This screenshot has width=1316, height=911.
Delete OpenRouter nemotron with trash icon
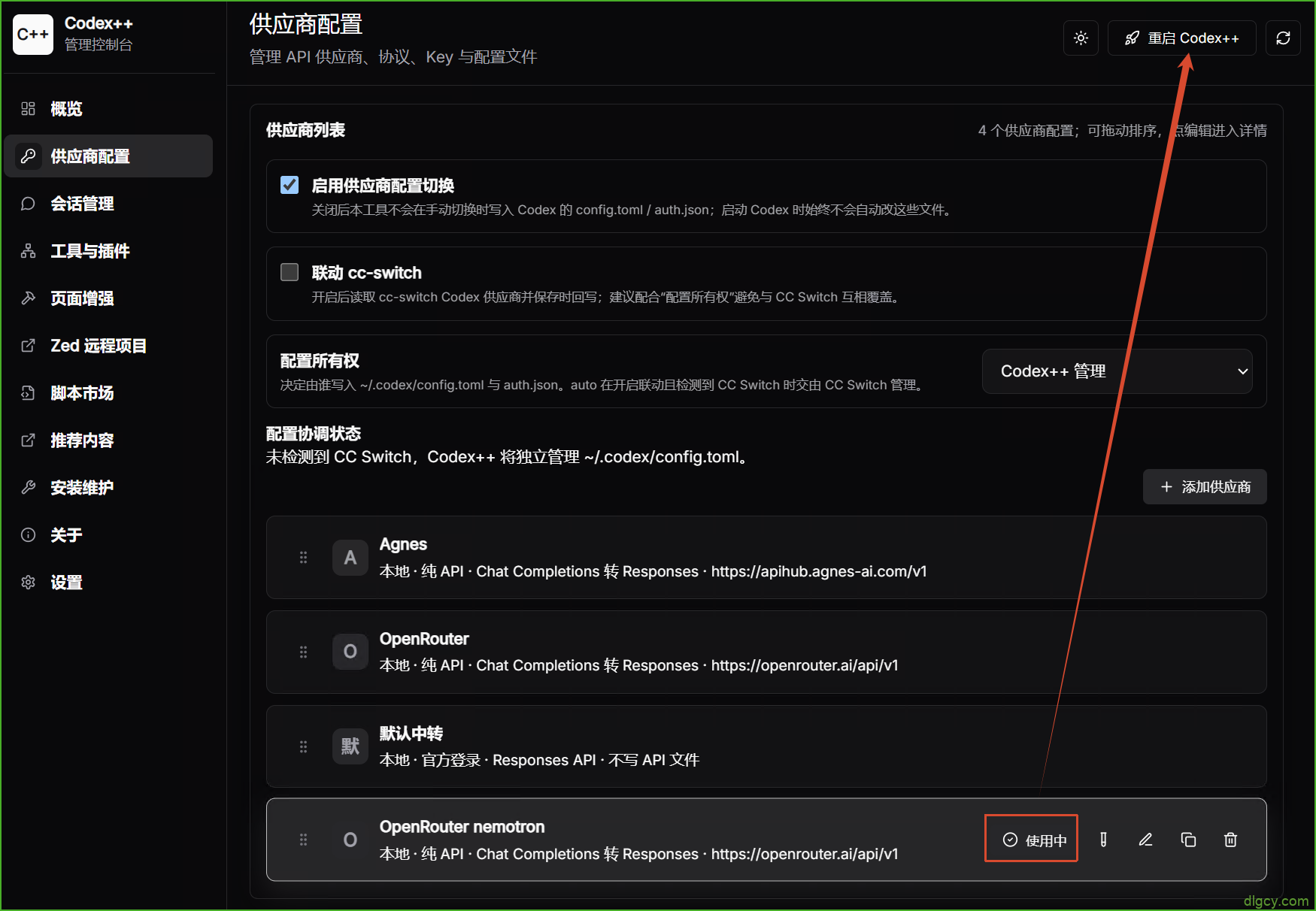[x=1230, y=840]
